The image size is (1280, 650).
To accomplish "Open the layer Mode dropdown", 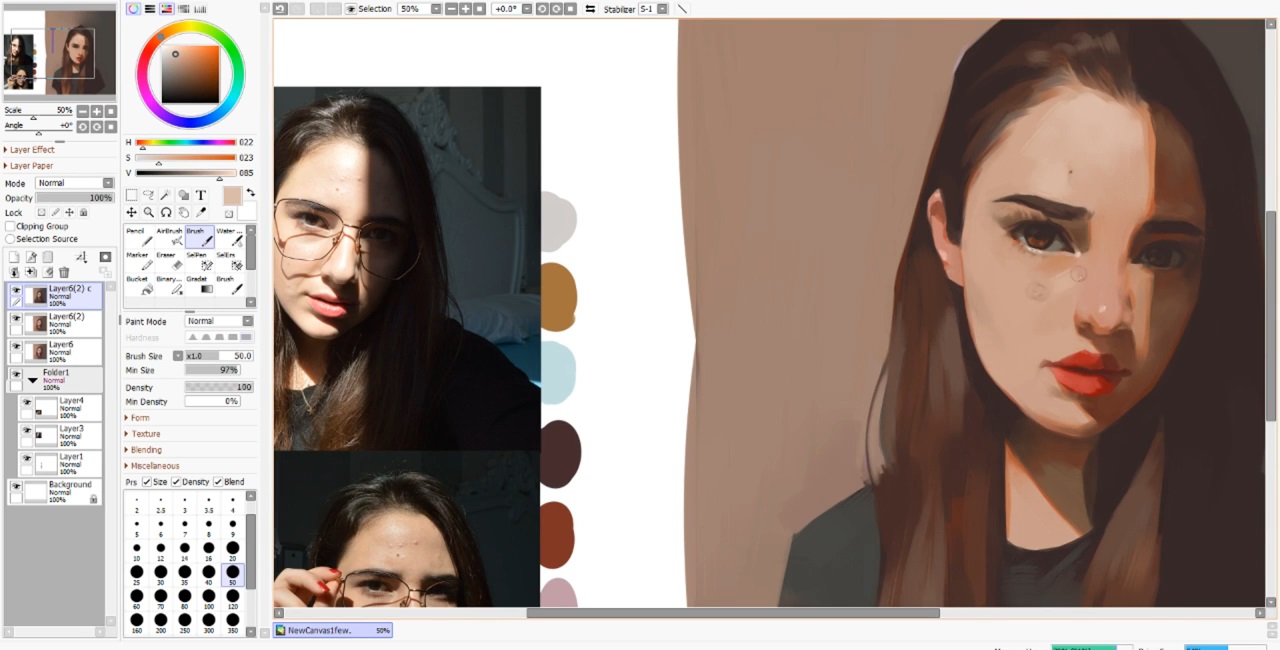I will coord(75,183).
